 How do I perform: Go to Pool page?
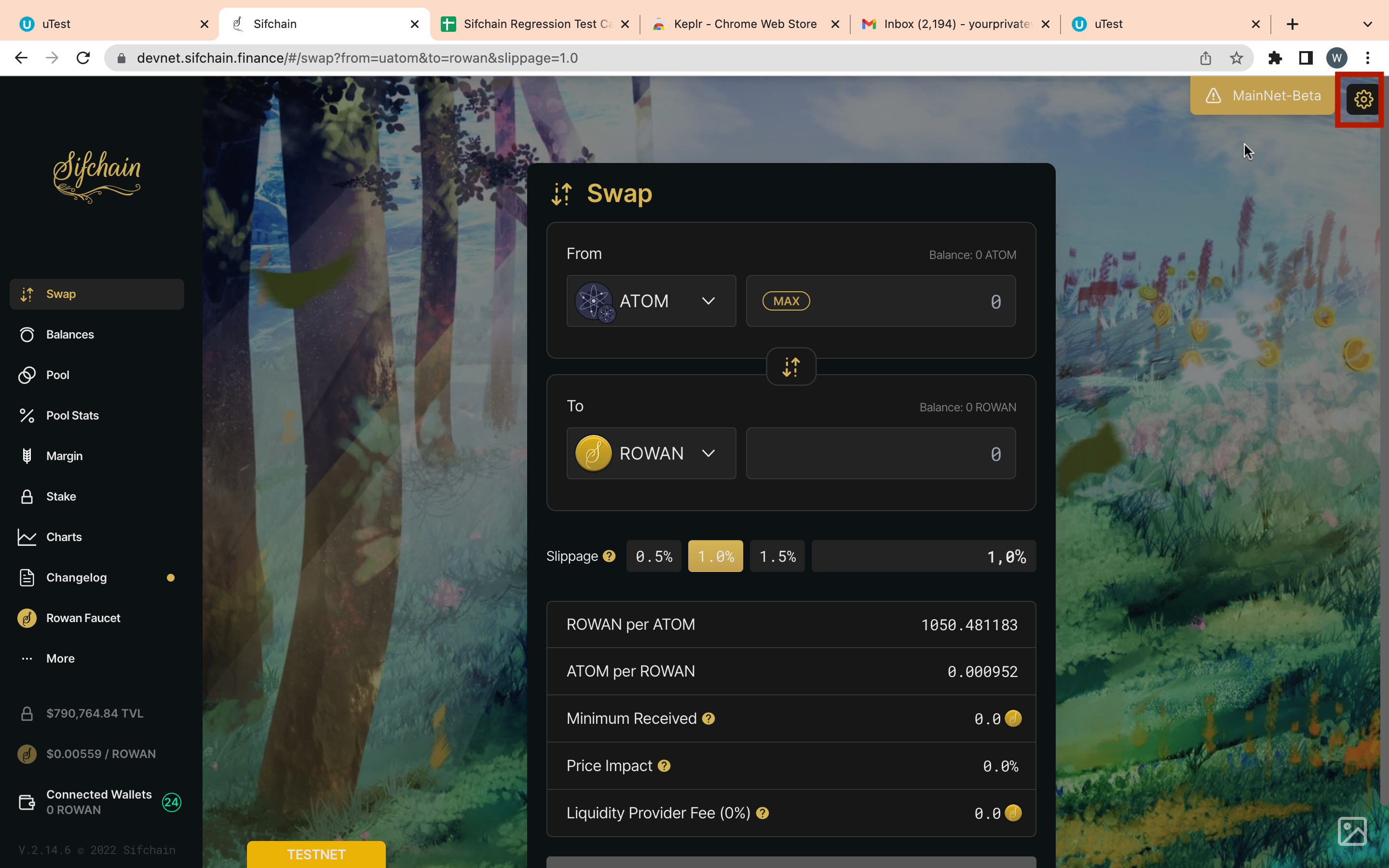click(96, 375)
